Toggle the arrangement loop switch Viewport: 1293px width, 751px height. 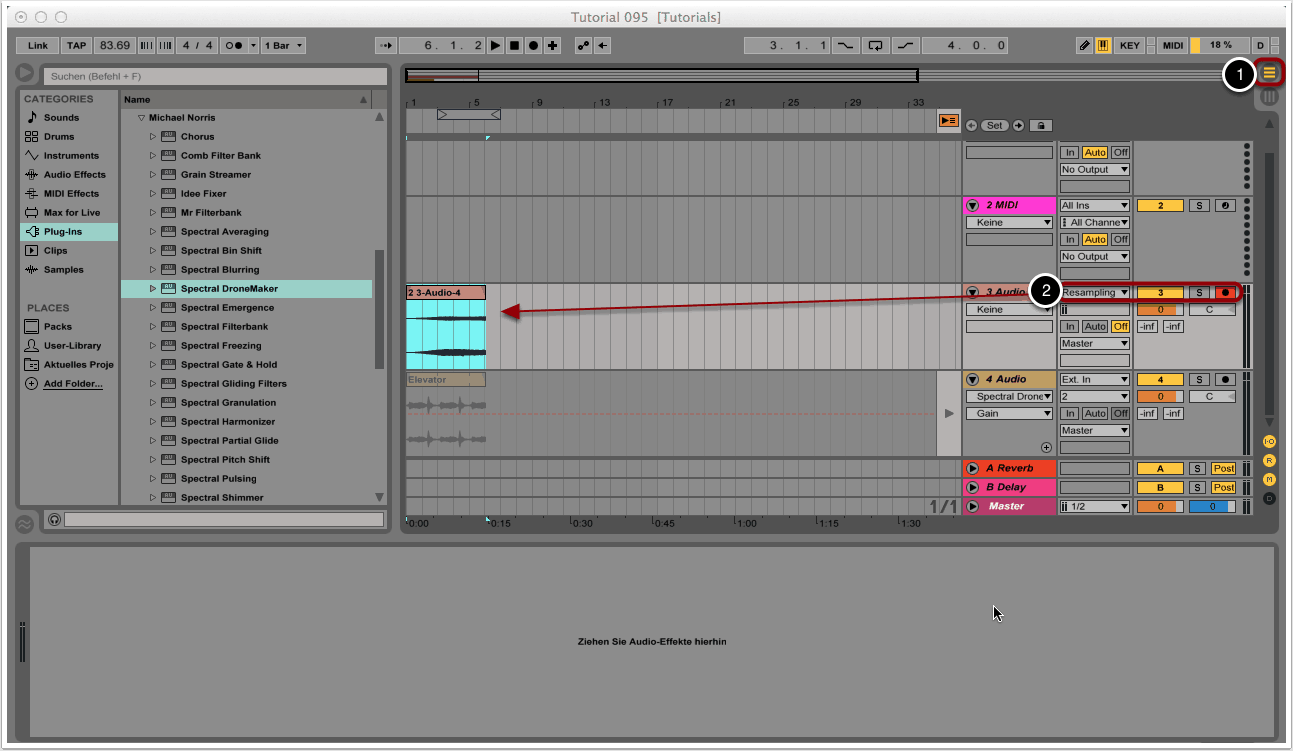coord(876,46)
